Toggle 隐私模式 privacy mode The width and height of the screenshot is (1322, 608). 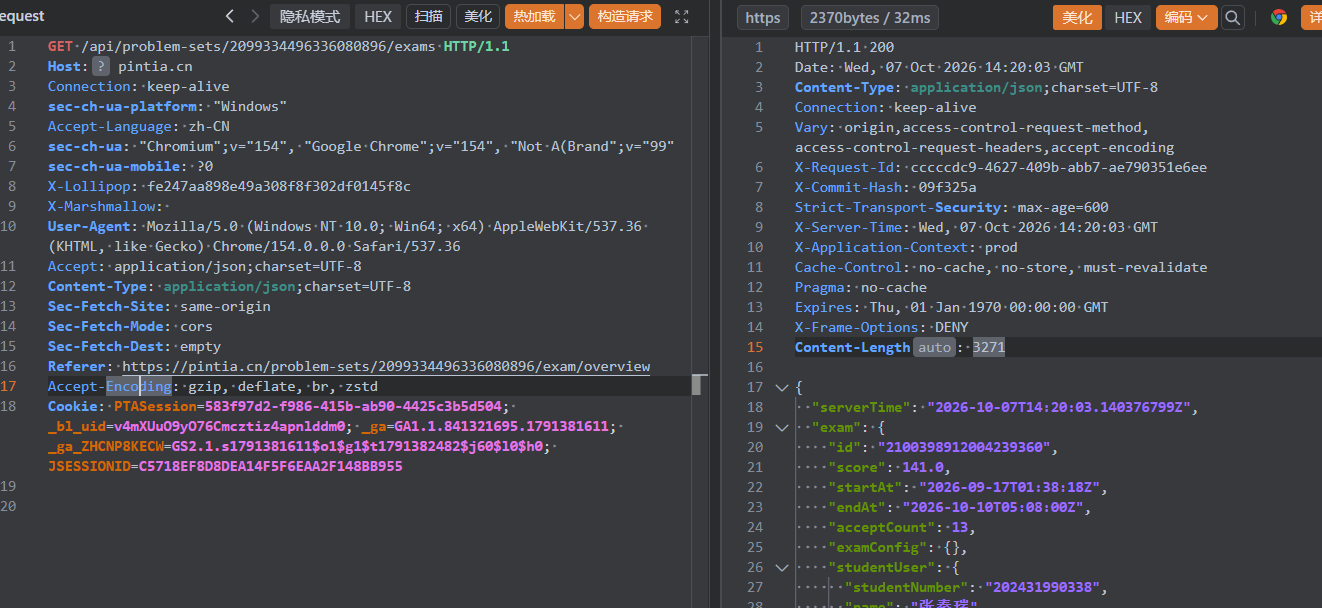click(x=310, y=16)
